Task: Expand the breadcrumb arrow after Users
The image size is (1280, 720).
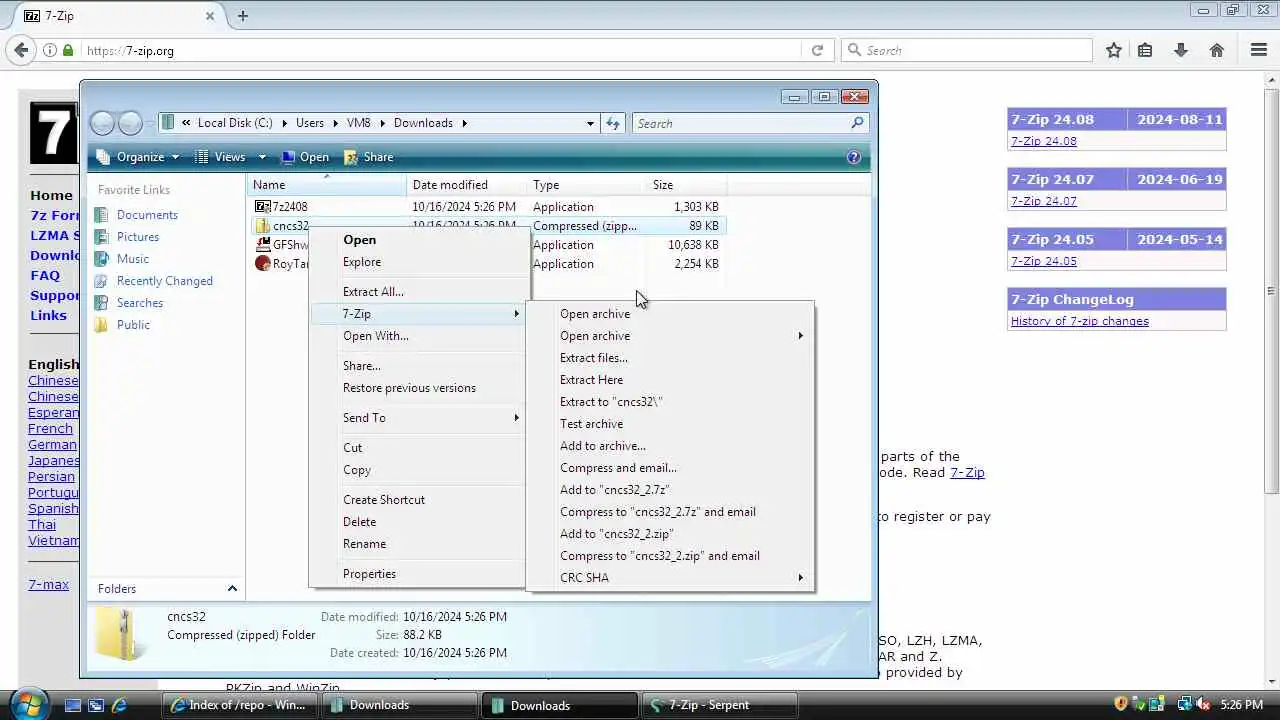Action: pos(335,123)
